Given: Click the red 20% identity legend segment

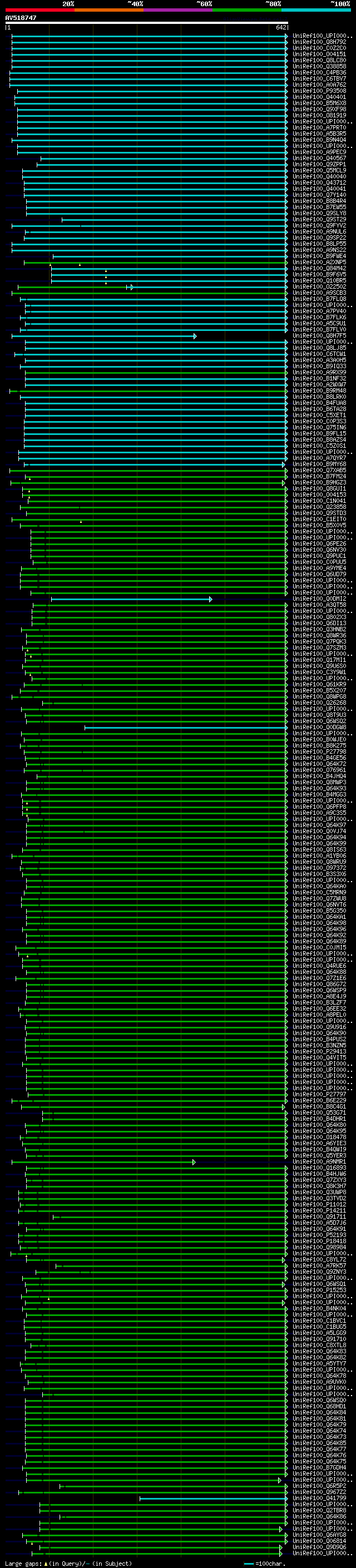Looking at the screenshot, I should (x=39, y=10).
